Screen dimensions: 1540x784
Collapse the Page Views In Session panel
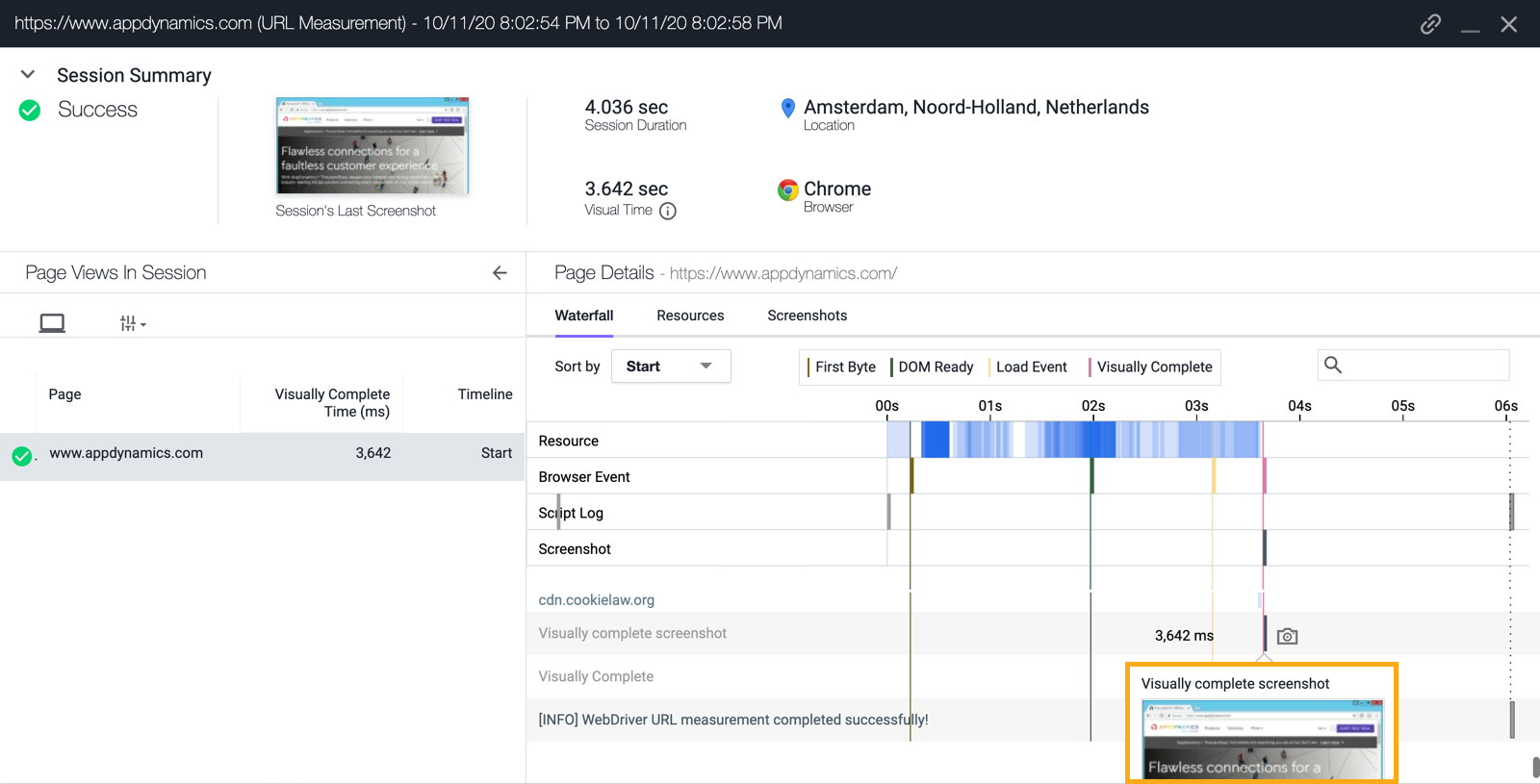500,273
